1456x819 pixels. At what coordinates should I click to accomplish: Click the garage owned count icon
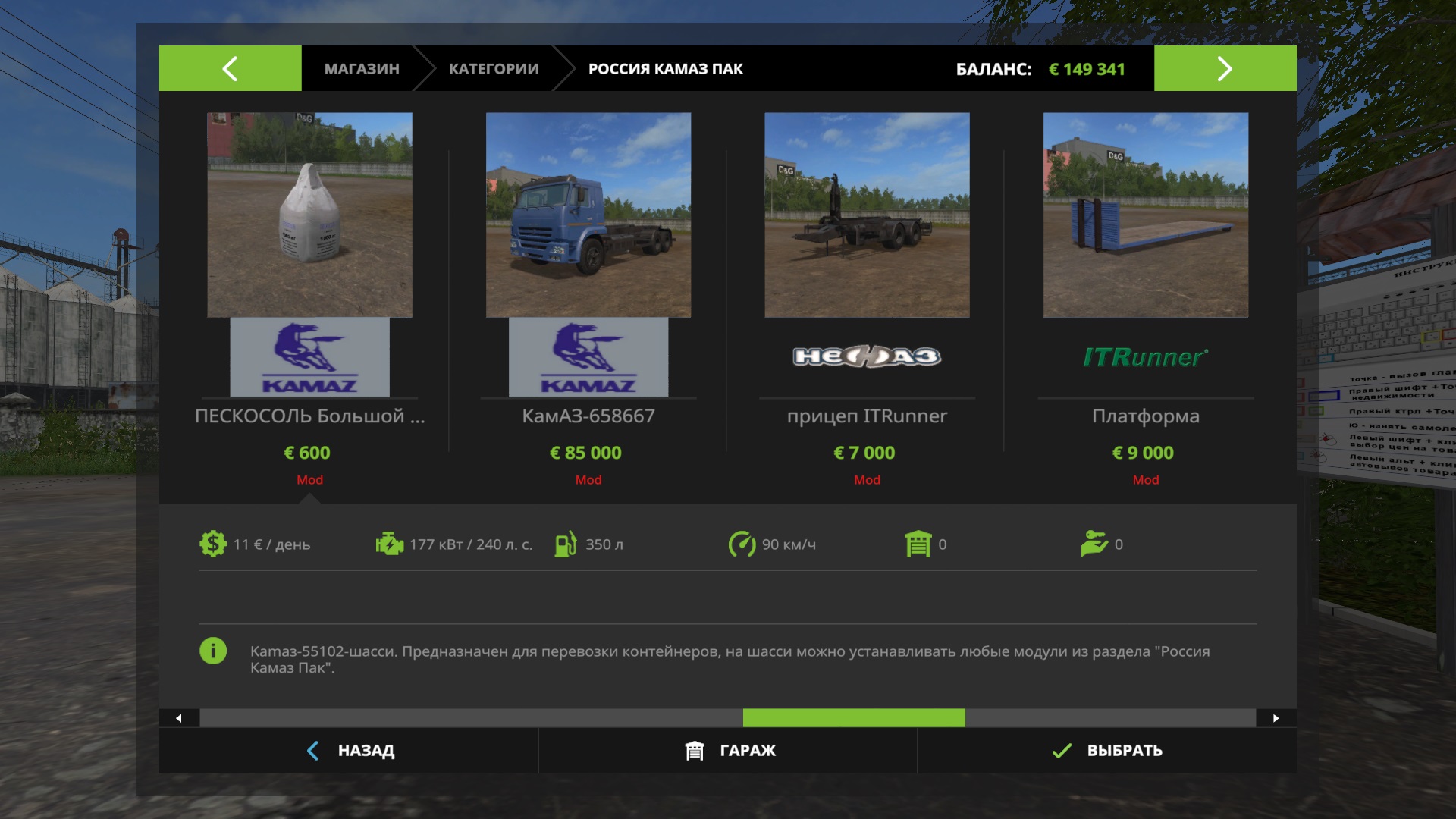point(918,544)
